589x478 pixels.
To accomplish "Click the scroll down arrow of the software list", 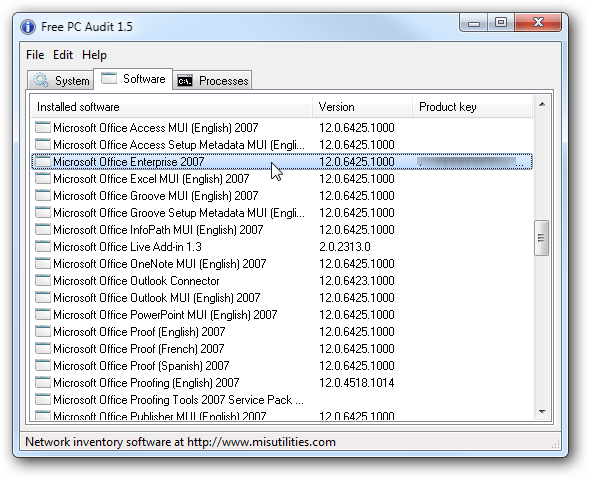I will point(542,412).
